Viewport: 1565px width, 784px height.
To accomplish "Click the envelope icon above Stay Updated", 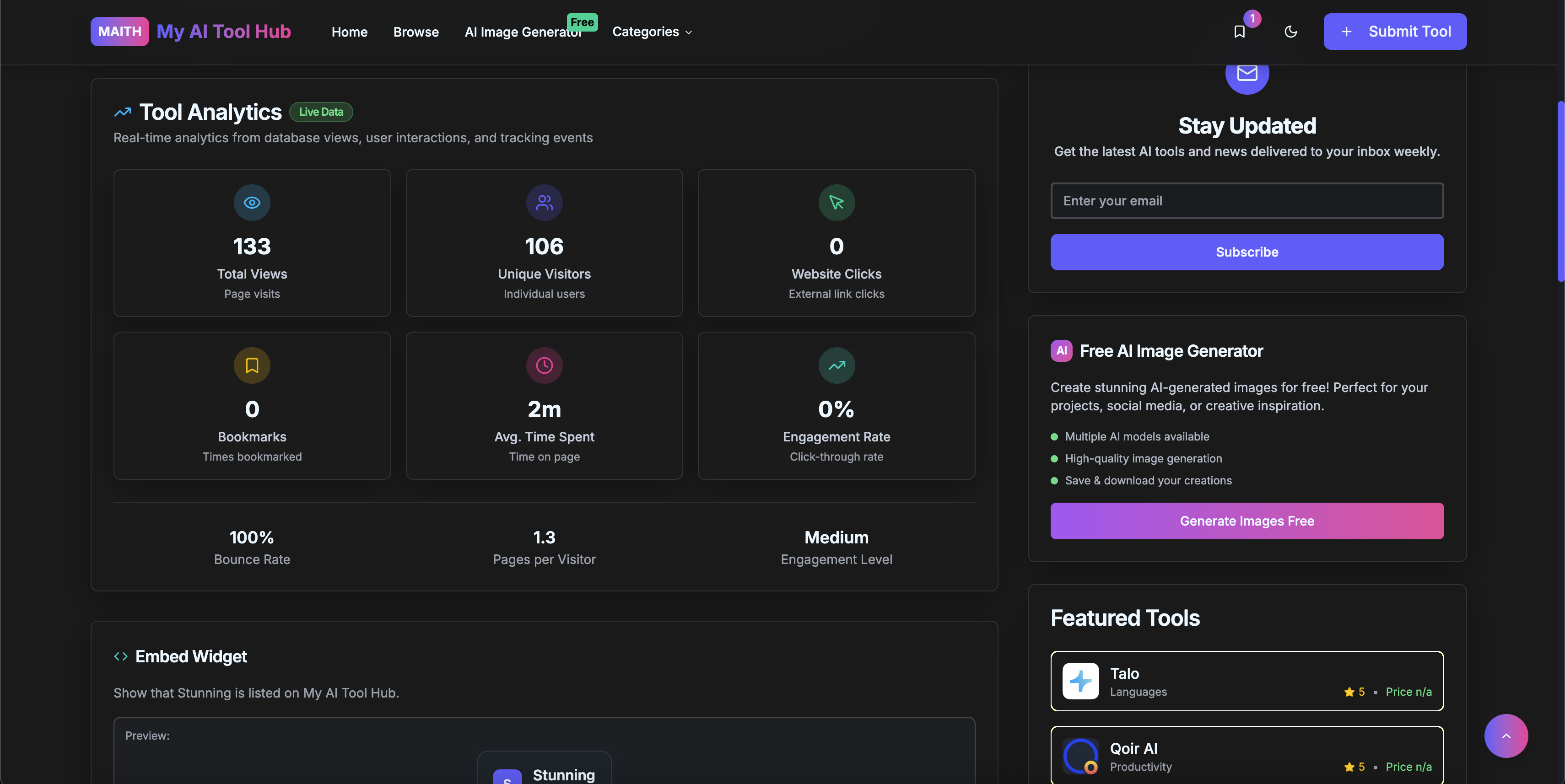I will coord(1247,74).
